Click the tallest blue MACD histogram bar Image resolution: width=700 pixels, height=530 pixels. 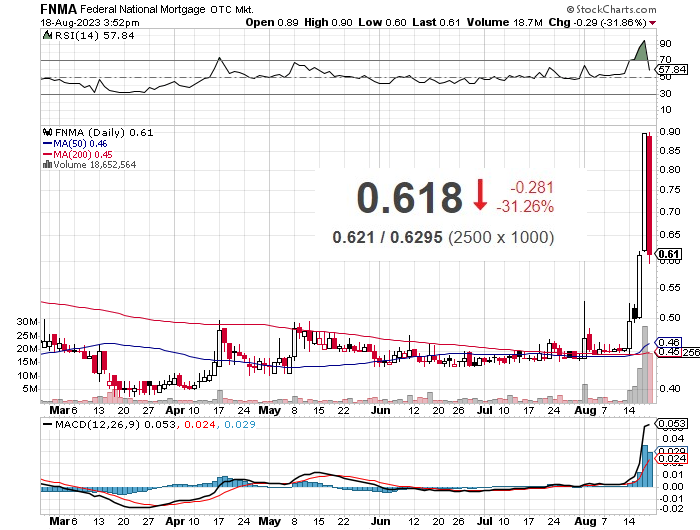pos(645,466)
